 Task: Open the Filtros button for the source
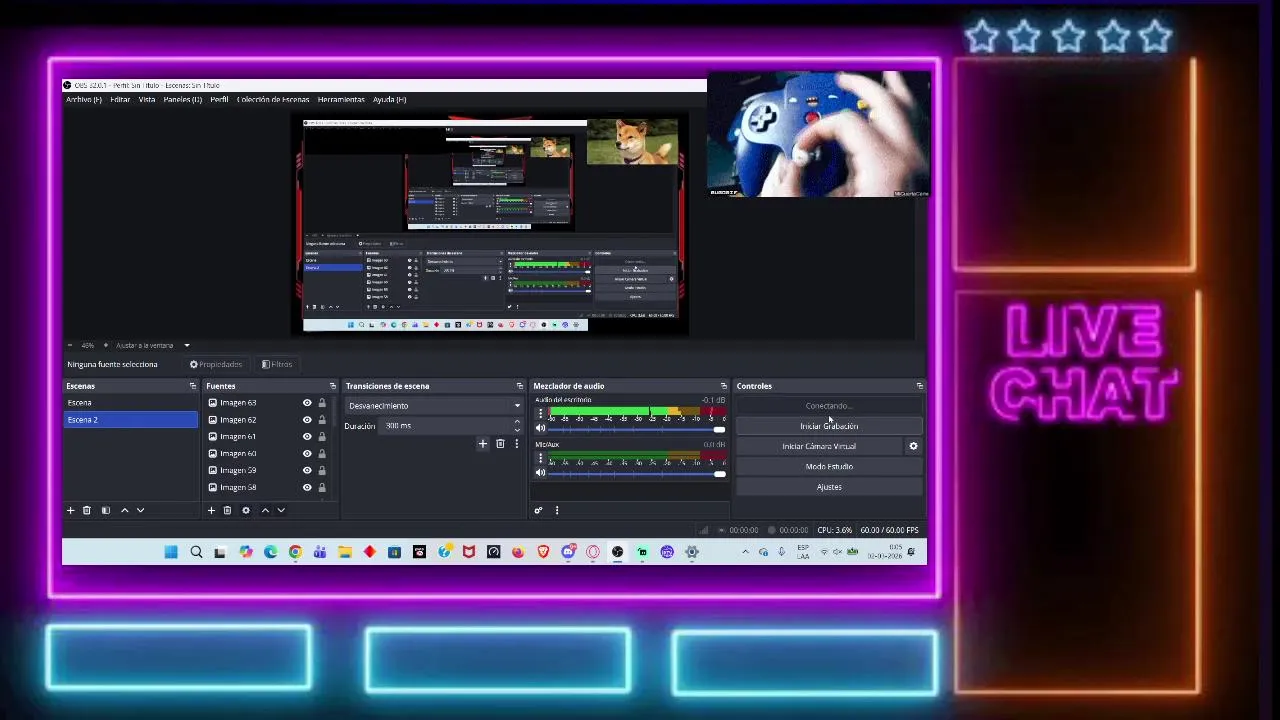pos(277,365)
